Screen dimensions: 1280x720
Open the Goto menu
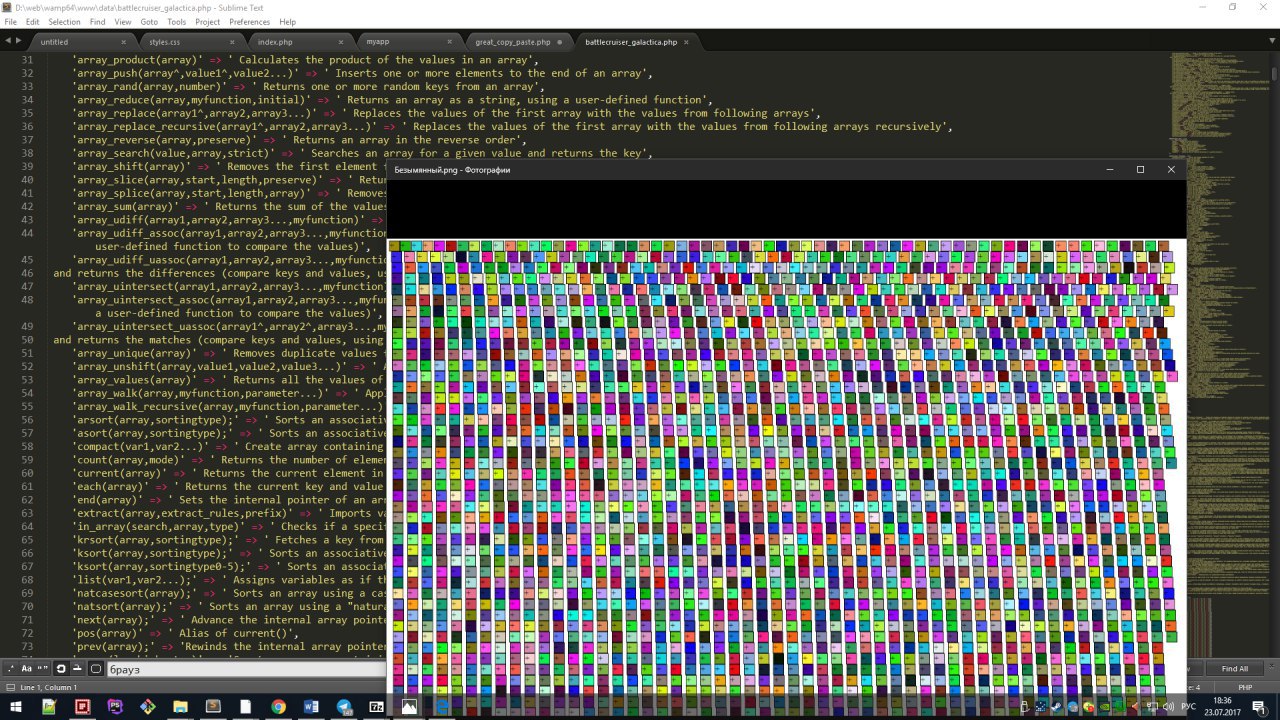149,21
